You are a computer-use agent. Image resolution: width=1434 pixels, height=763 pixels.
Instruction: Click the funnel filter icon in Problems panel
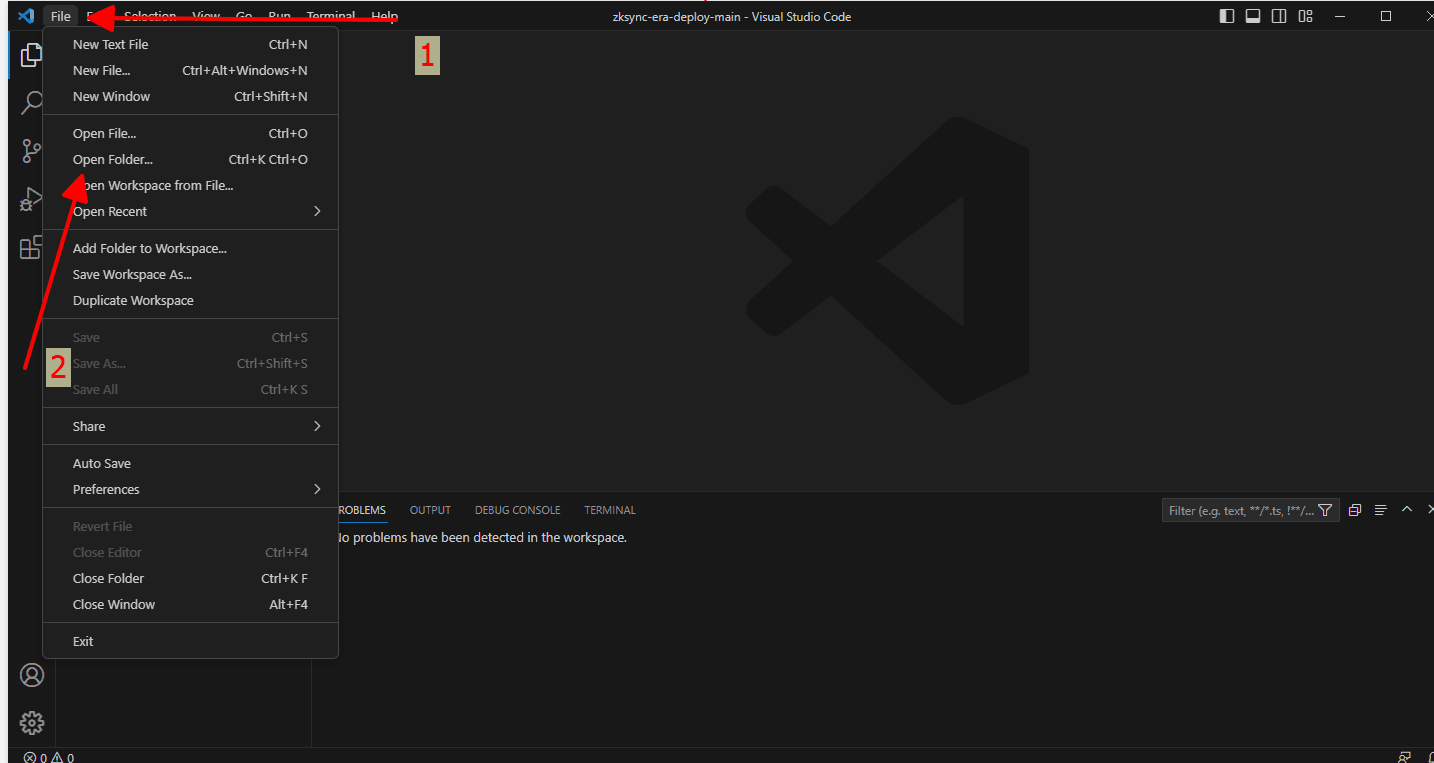[x=1325, y=510]
